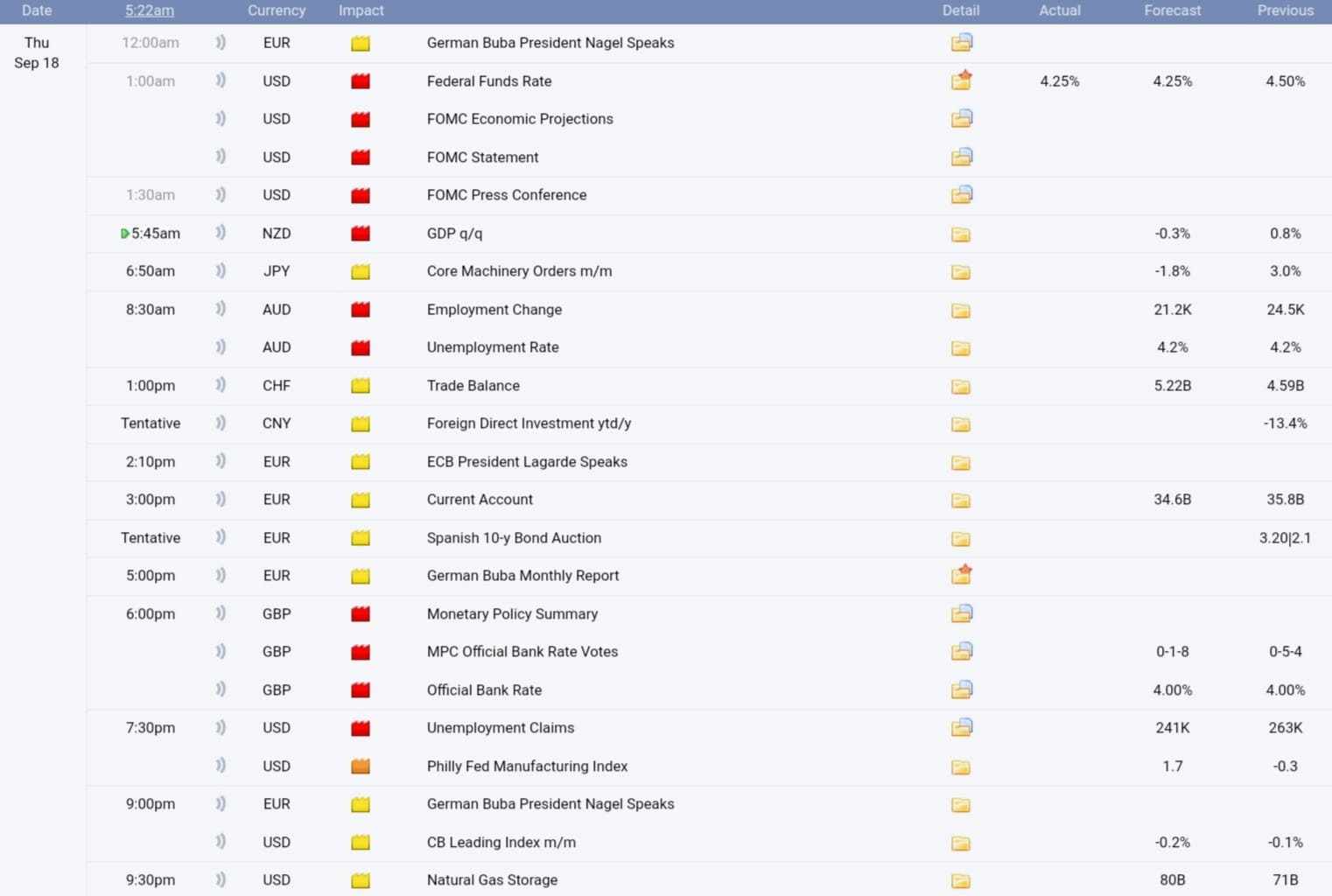Open detail folder for Official Bank Rate
This screenshot has width=1332, height=896.
[x=961, y=690]
